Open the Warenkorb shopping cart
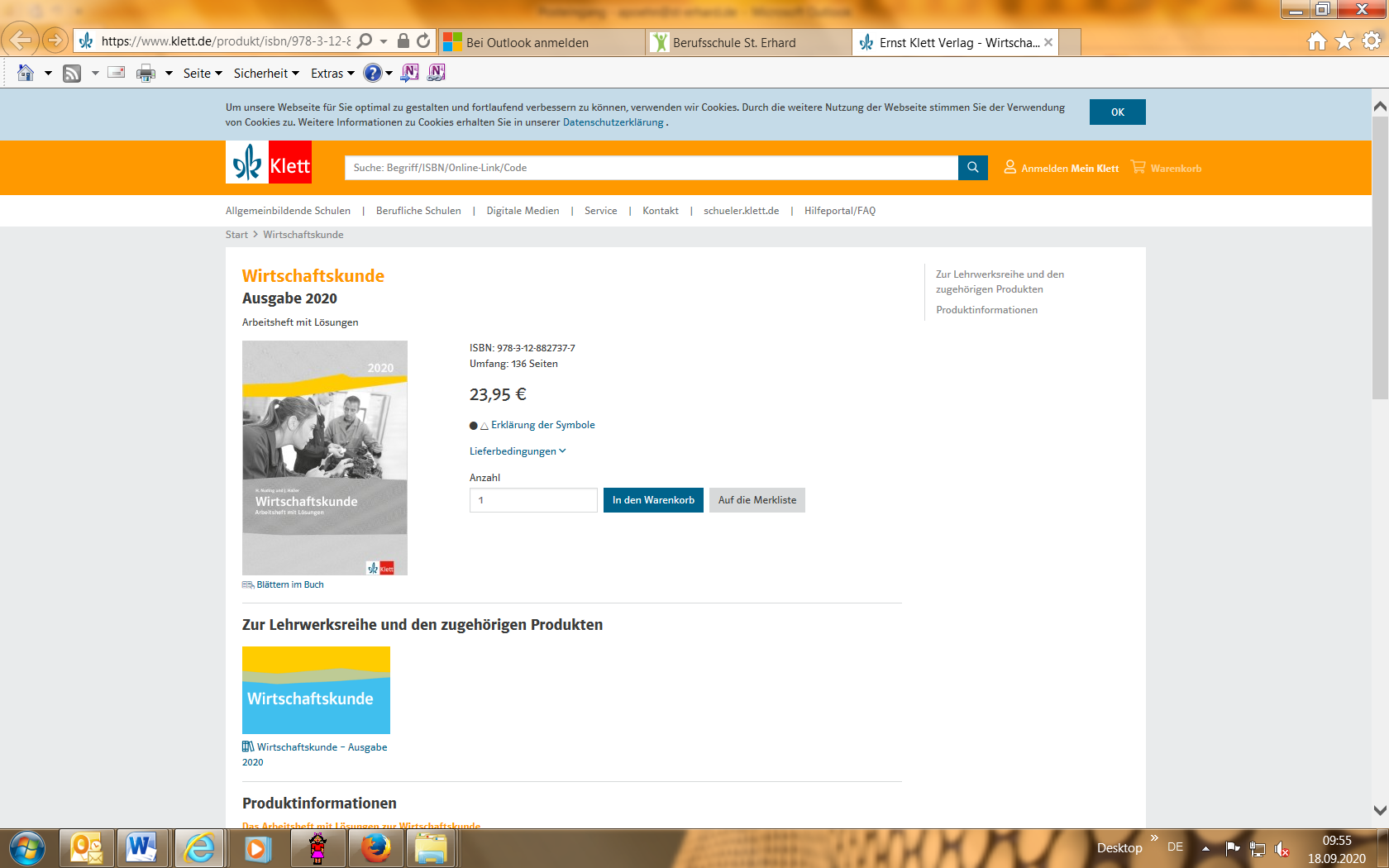1389x868 pixels. point(1166,168)
